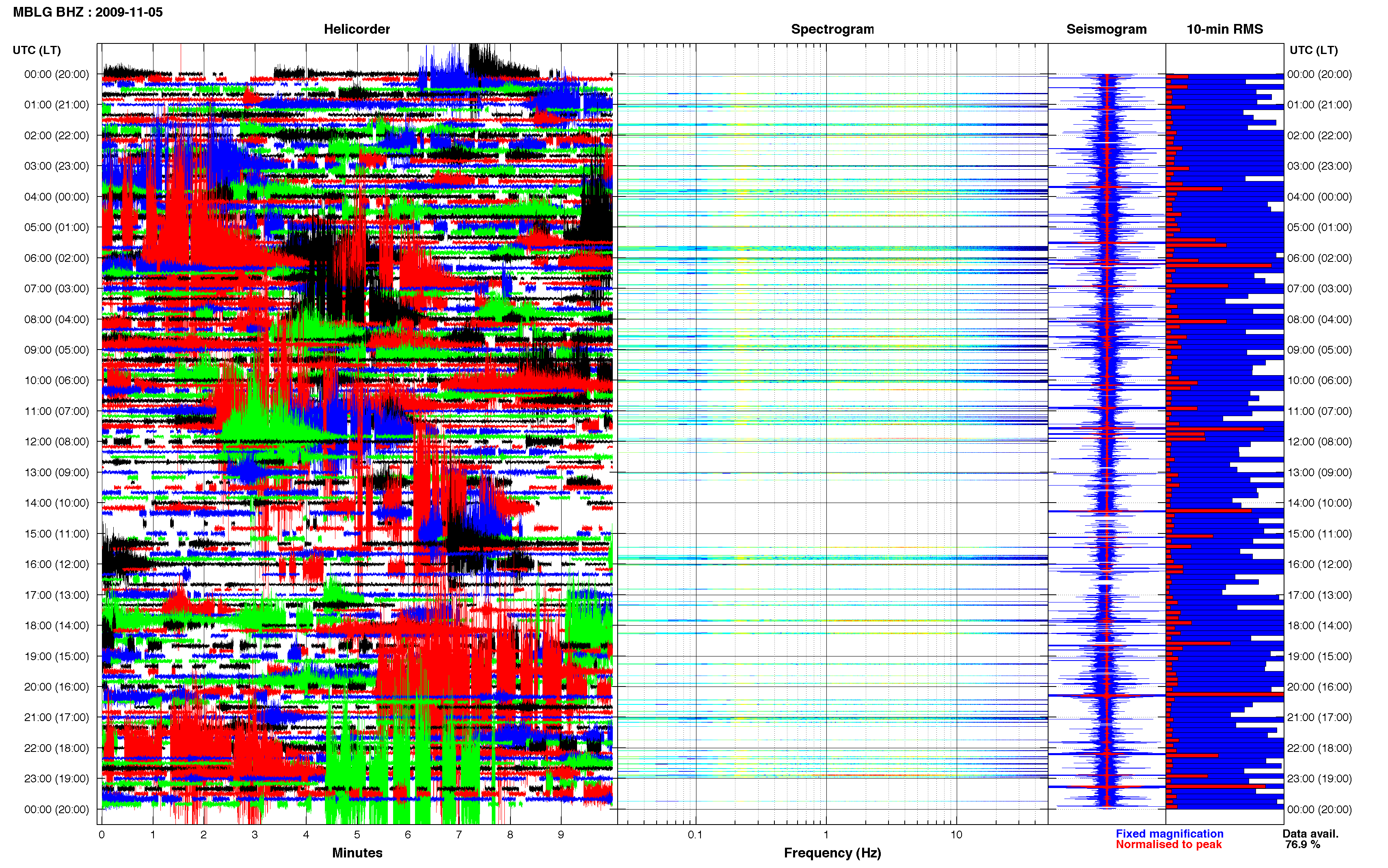Click the tall red RMS bar near 20:00
The height and width of the screenshot is (868, 1388).
[1225, 694]
